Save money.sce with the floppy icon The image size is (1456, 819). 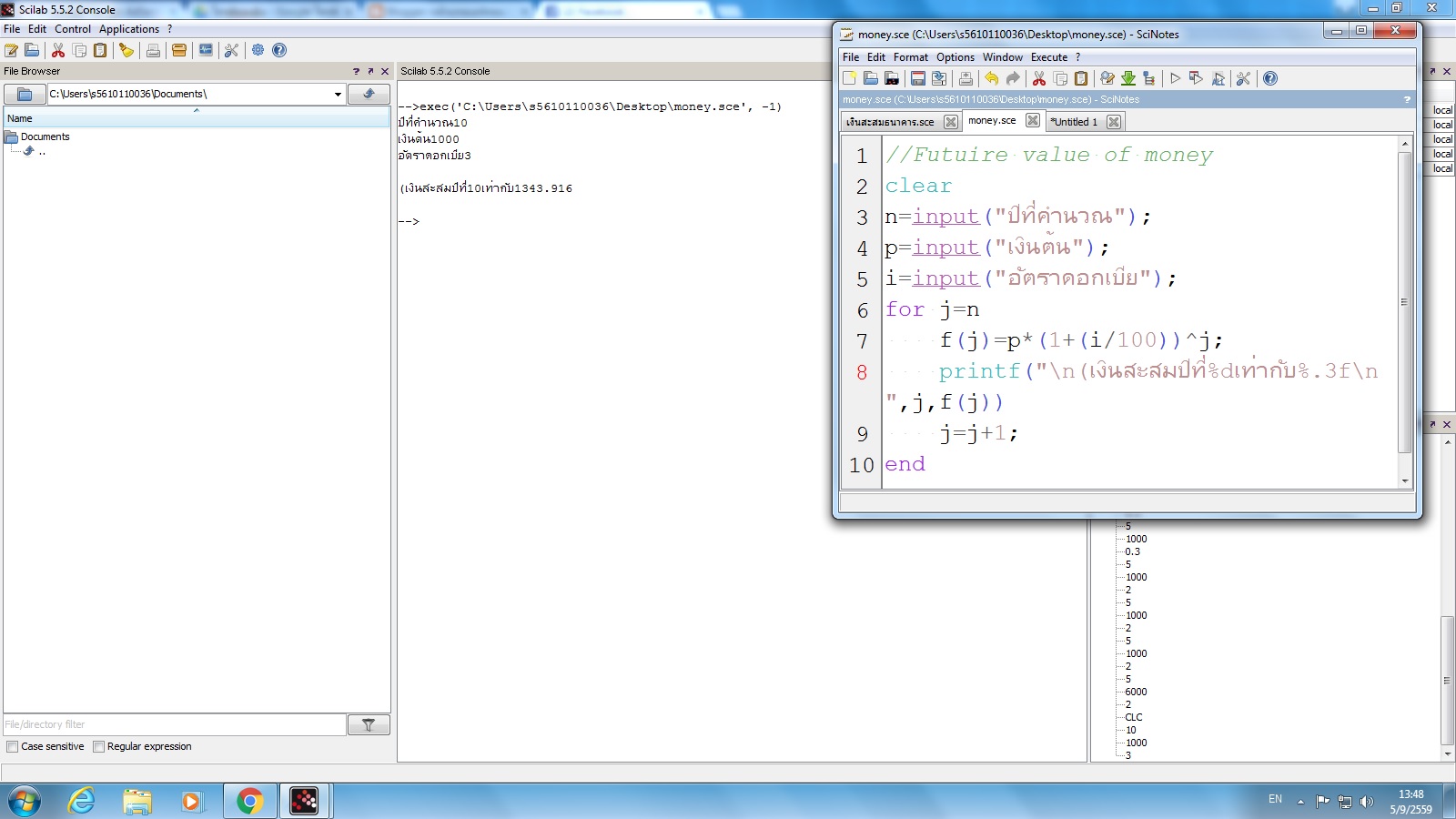coord(918,78)
